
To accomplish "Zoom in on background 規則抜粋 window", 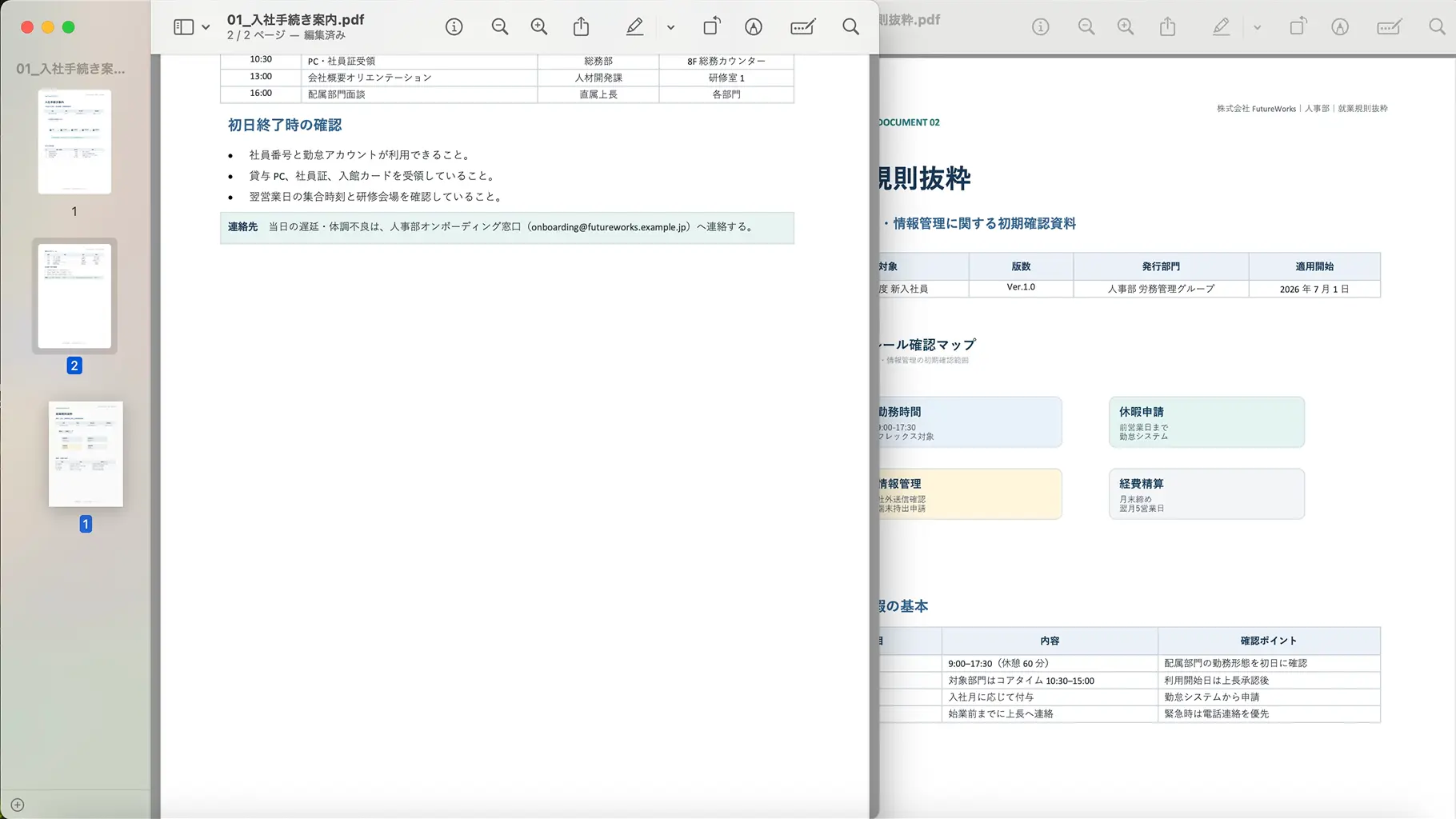I will pos(1126,27).
